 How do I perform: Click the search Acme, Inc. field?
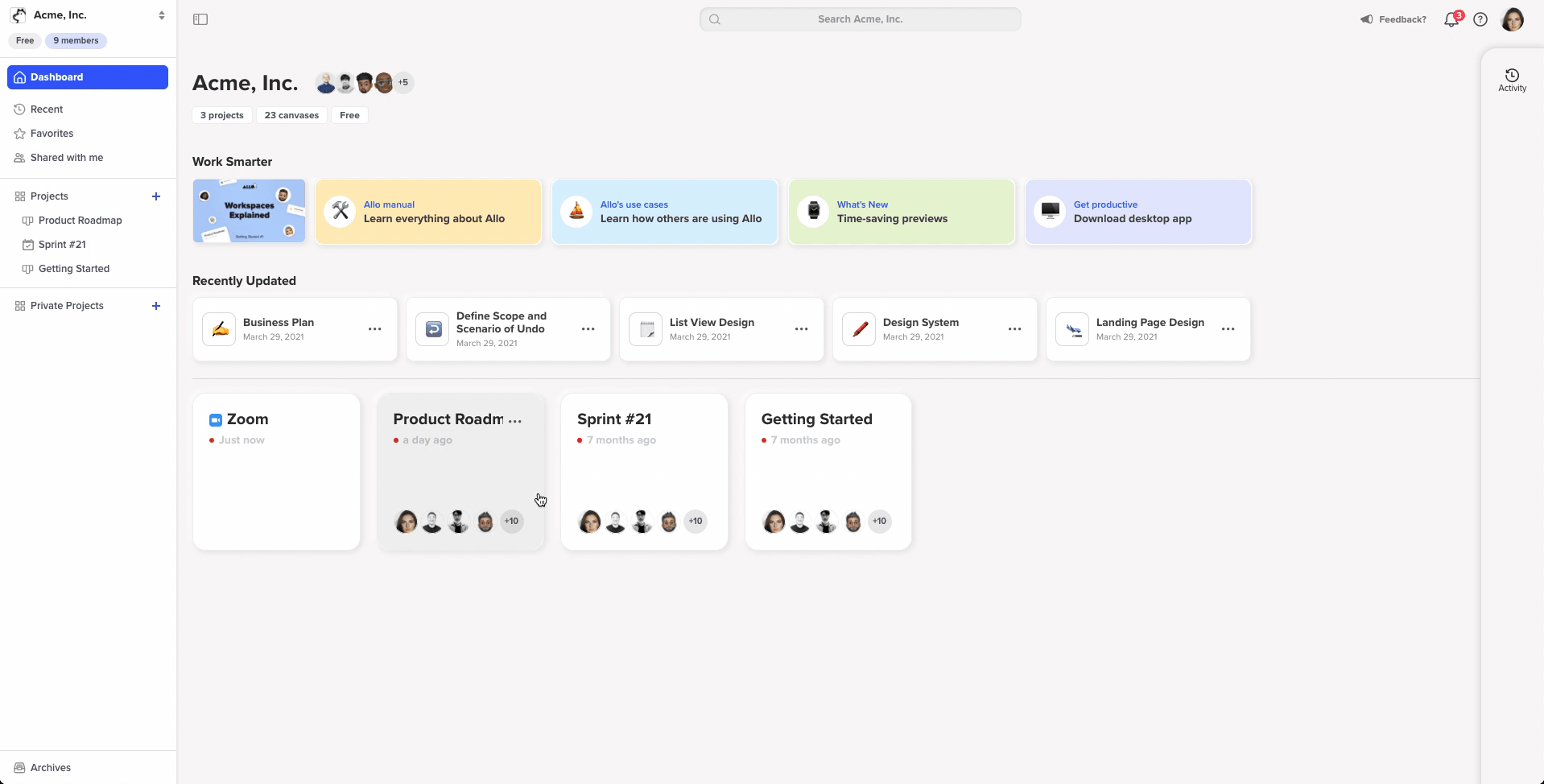(860, 19)
